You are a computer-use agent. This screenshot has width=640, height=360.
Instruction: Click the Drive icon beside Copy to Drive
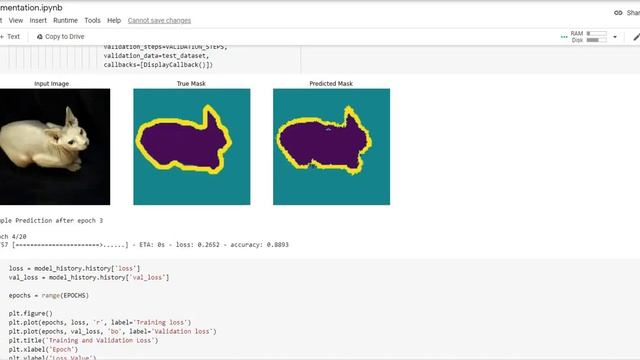tap(40, 36)
